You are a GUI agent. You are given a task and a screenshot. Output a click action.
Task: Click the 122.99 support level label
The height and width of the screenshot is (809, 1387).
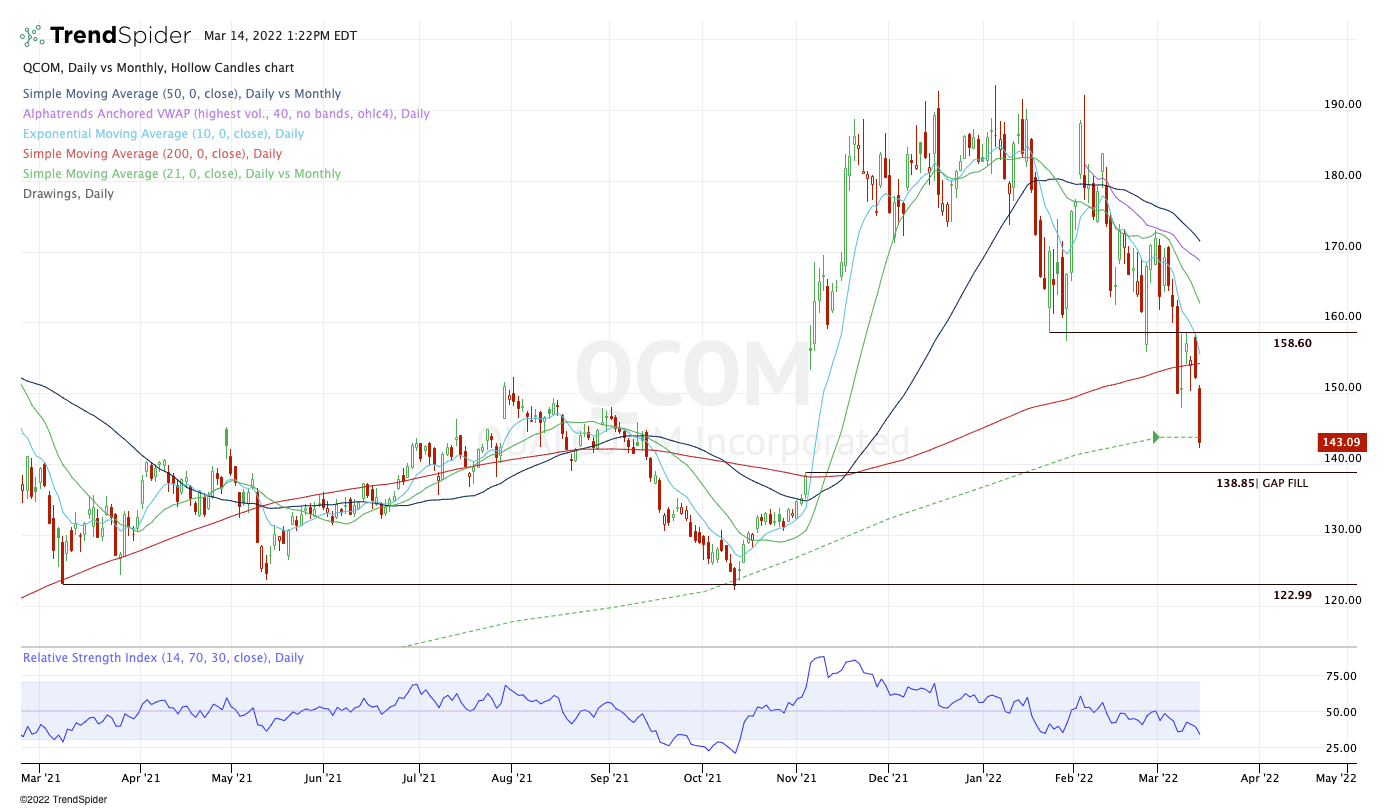tap(1292, 595)
